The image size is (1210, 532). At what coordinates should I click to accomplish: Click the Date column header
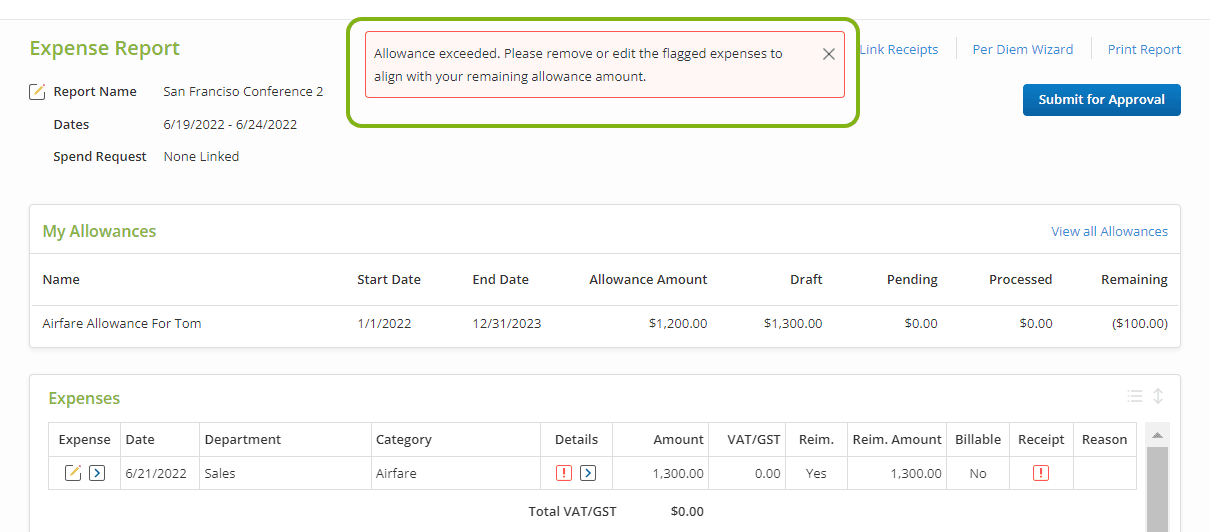coord(140,439)
